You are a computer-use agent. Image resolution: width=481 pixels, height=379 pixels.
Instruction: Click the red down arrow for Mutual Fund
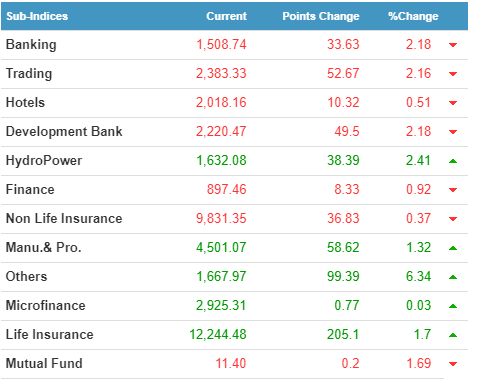(453, 364)
